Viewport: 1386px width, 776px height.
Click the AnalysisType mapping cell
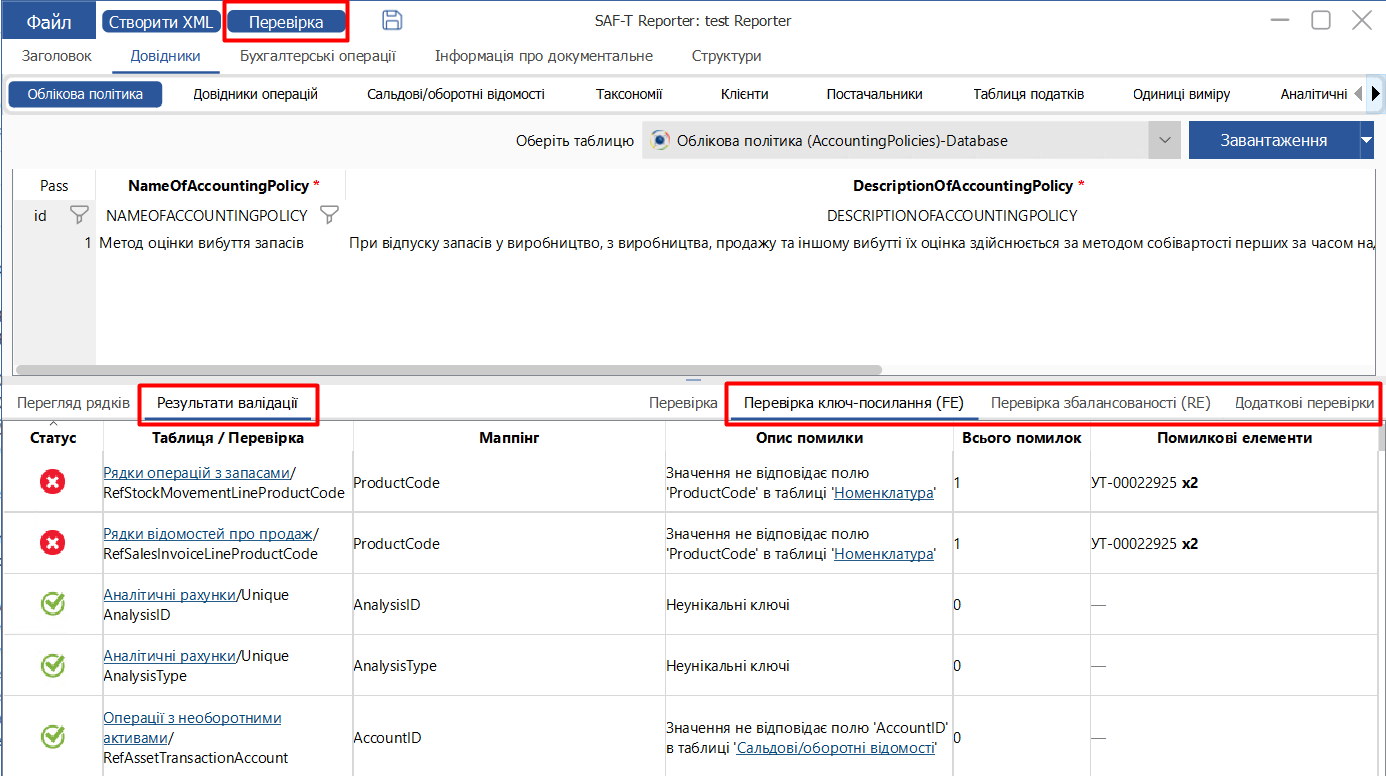(509, 666)
